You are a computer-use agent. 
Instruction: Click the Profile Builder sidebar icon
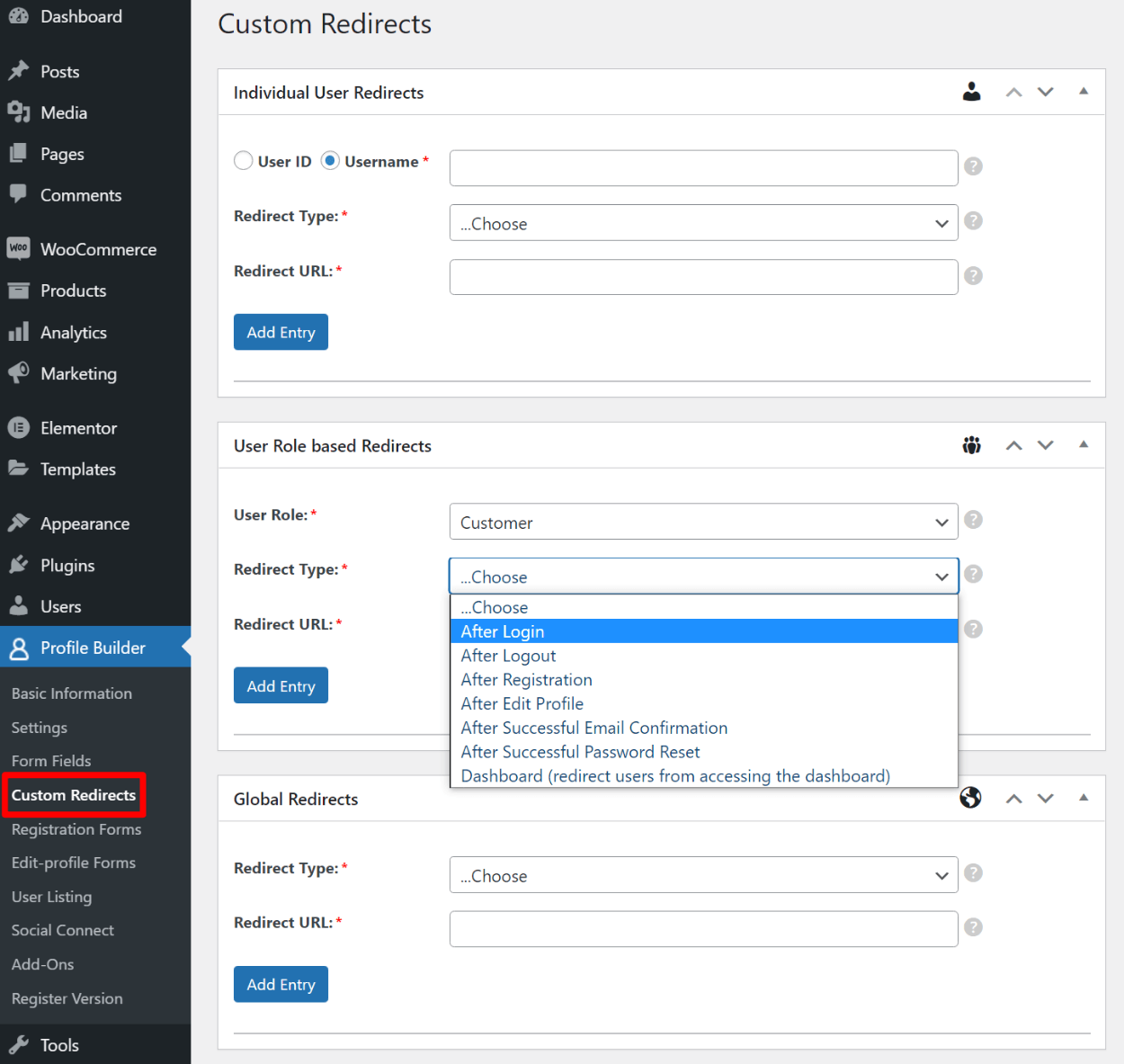18,647
